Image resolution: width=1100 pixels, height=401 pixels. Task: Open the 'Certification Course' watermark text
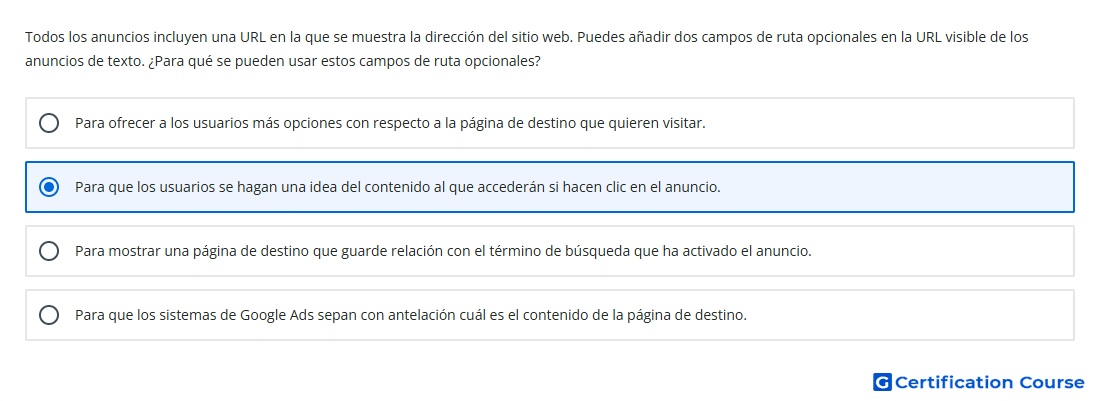point(989,382)
